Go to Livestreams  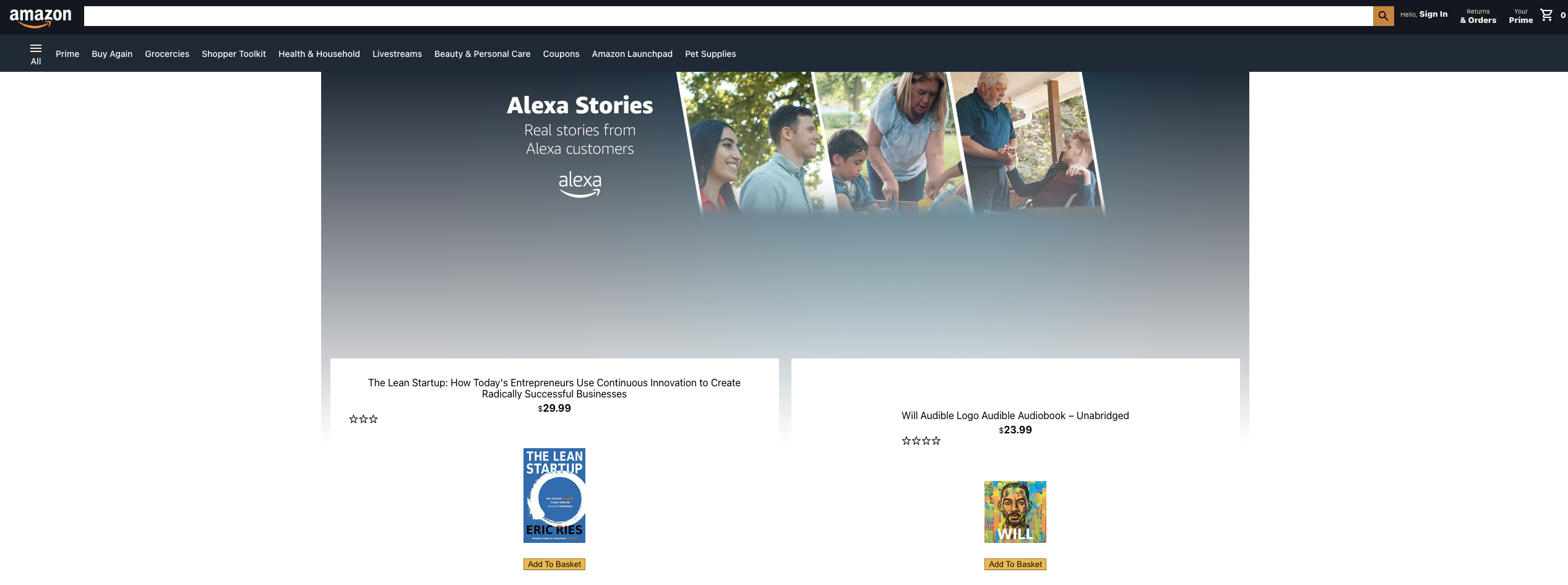click(x=397, y=54)
